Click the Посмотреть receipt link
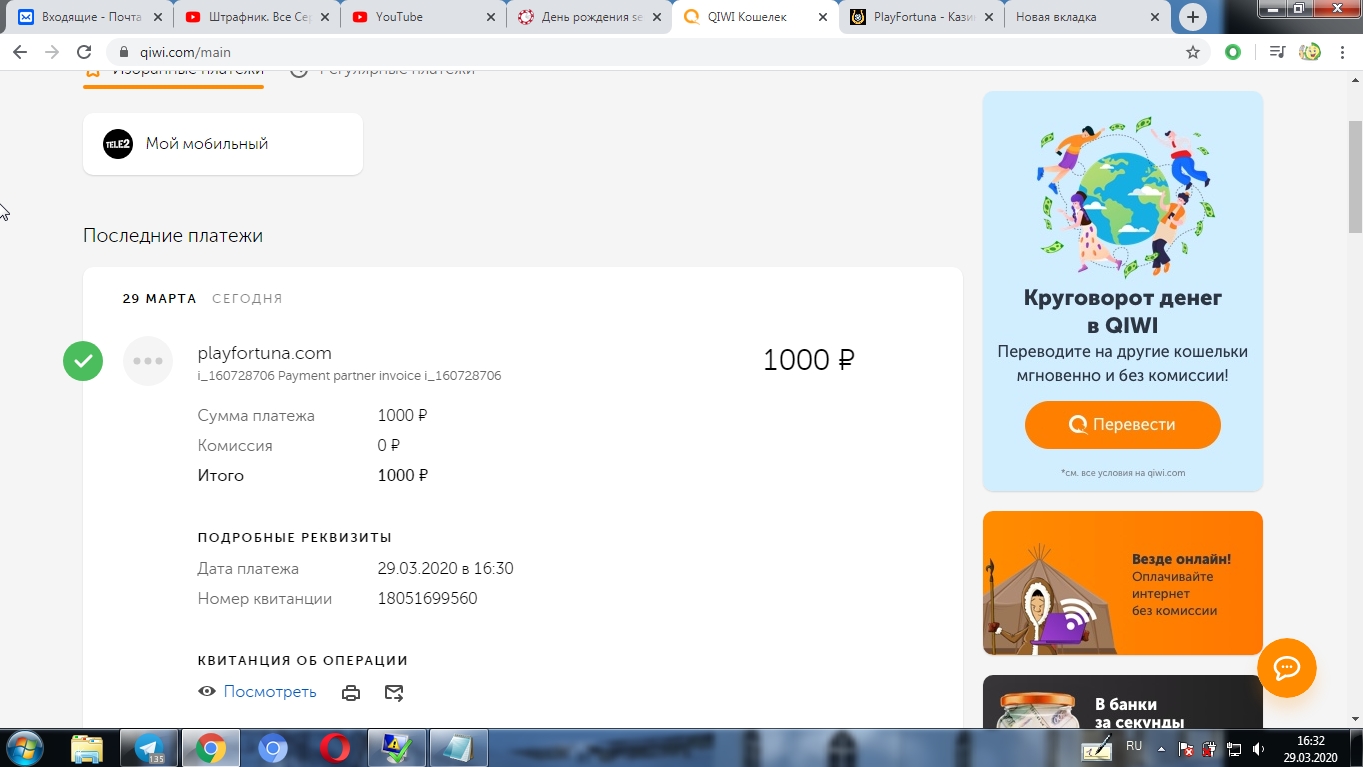Image resolution: width=1363 pixels, height=767 pixels. coord(270,692)
